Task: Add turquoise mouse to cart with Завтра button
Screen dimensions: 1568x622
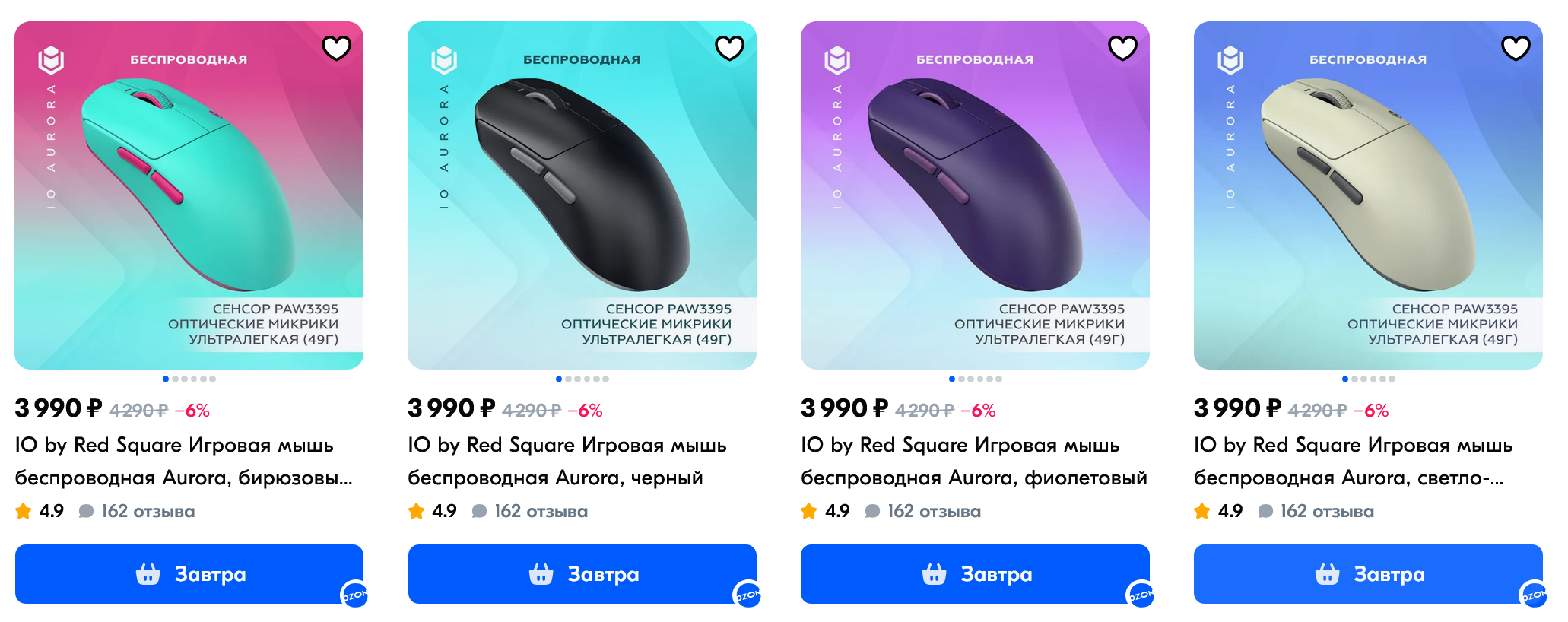Action: click(189, 574)
